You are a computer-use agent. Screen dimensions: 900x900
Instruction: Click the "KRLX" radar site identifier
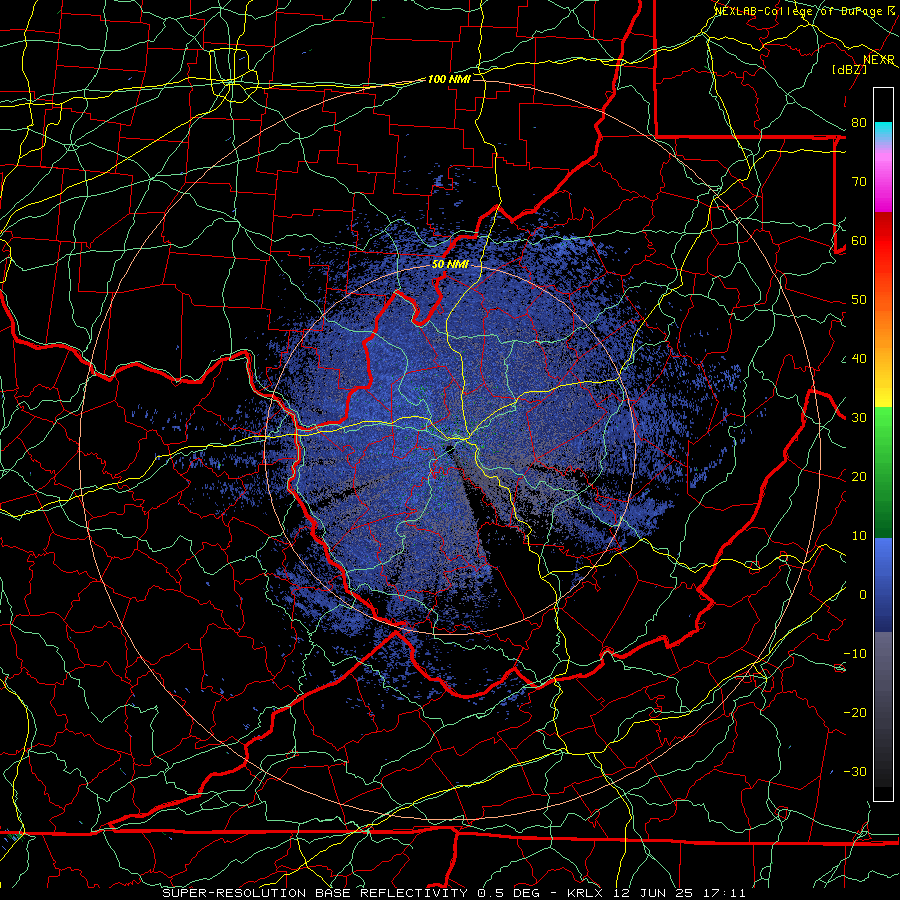(586, 893)
